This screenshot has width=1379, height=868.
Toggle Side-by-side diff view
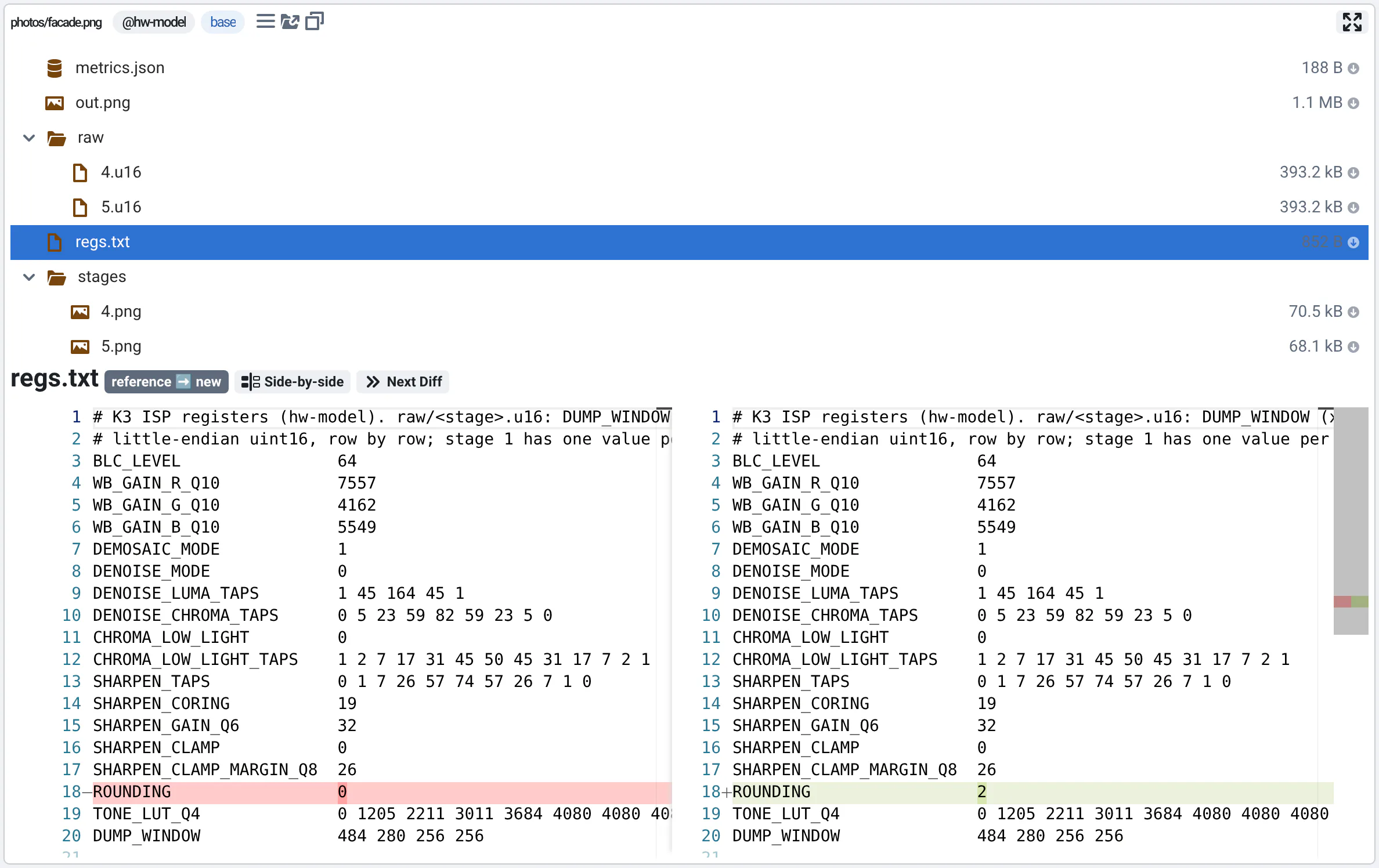[293, 382]
